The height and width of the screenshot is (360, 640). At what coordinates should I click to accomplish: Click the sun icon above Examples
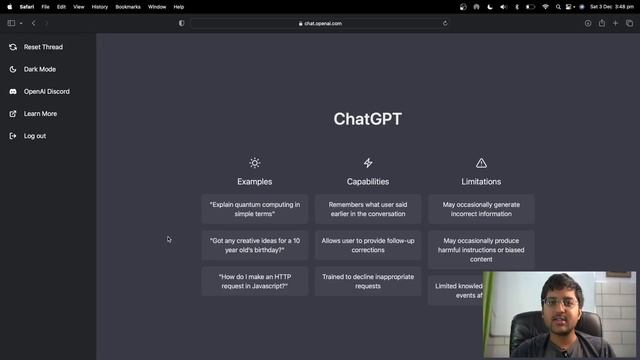tap(255, 163)
